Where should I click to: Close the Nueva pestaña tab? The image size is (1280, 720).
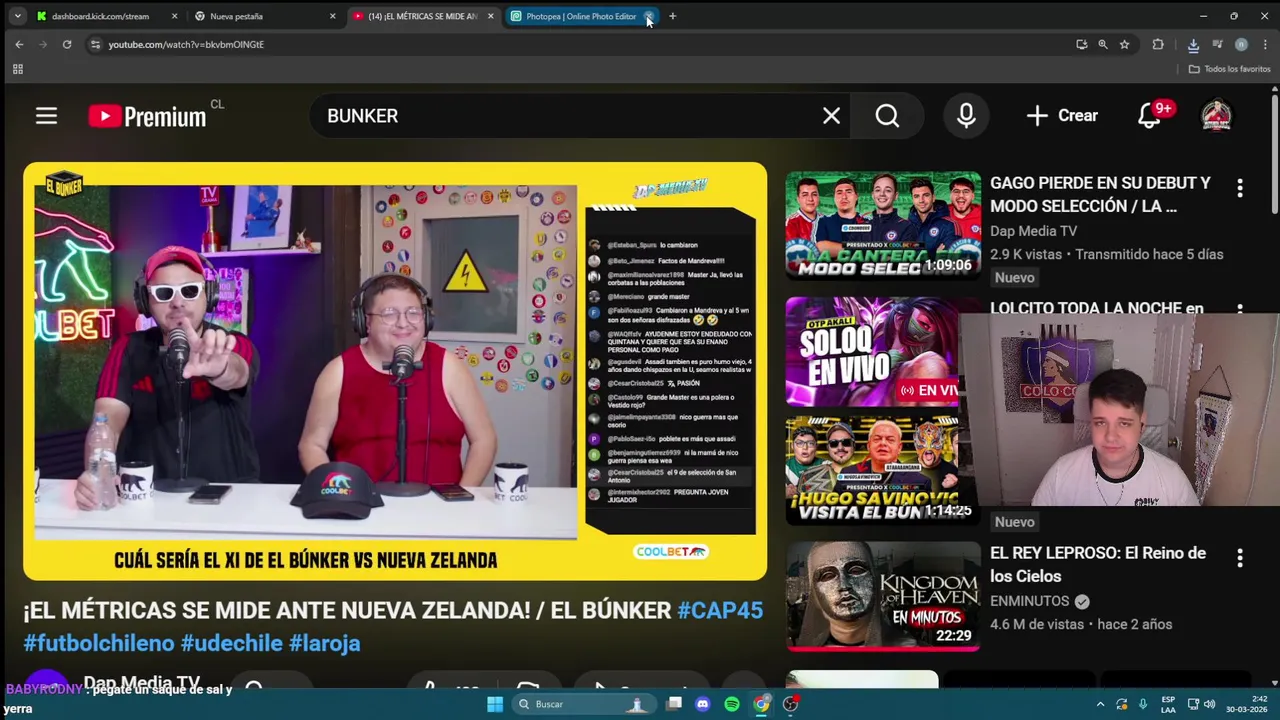[332, 16]
